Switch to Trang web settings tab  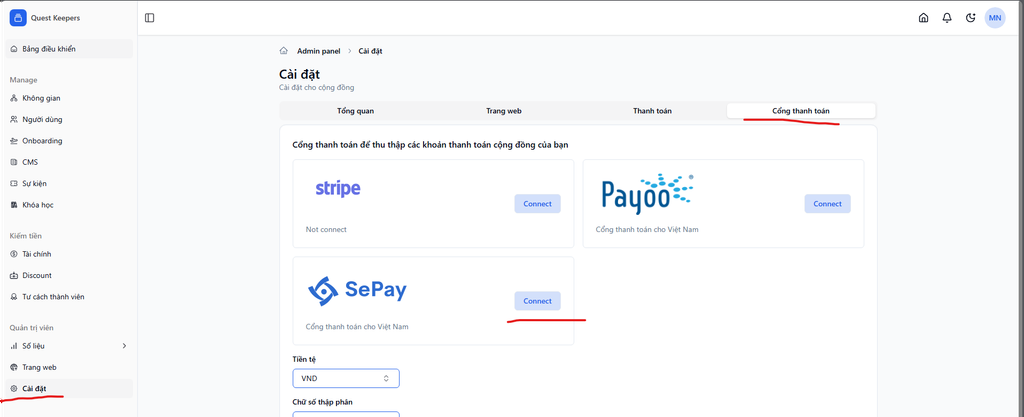(x=504, y=111)
